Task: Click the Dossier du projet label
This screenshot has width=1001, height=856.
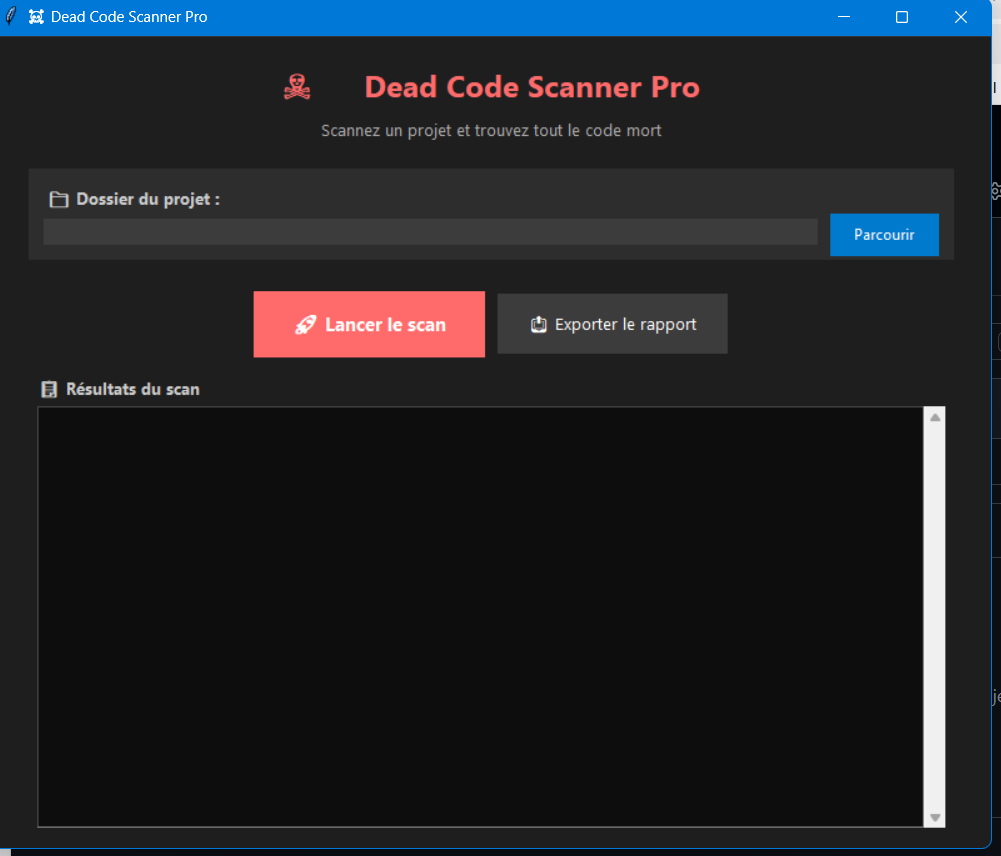Action: point(148,199)
